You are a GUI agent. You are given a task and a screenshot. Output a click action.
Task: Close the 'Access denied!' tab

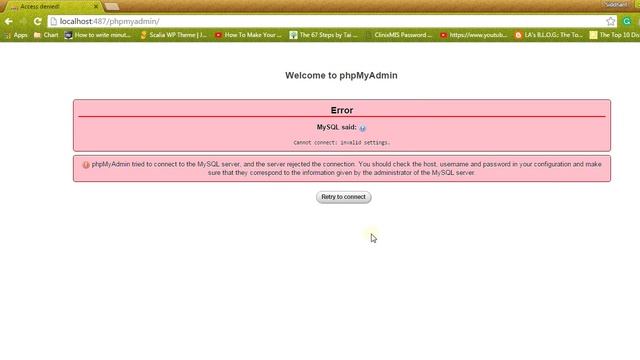click(96, 7)
